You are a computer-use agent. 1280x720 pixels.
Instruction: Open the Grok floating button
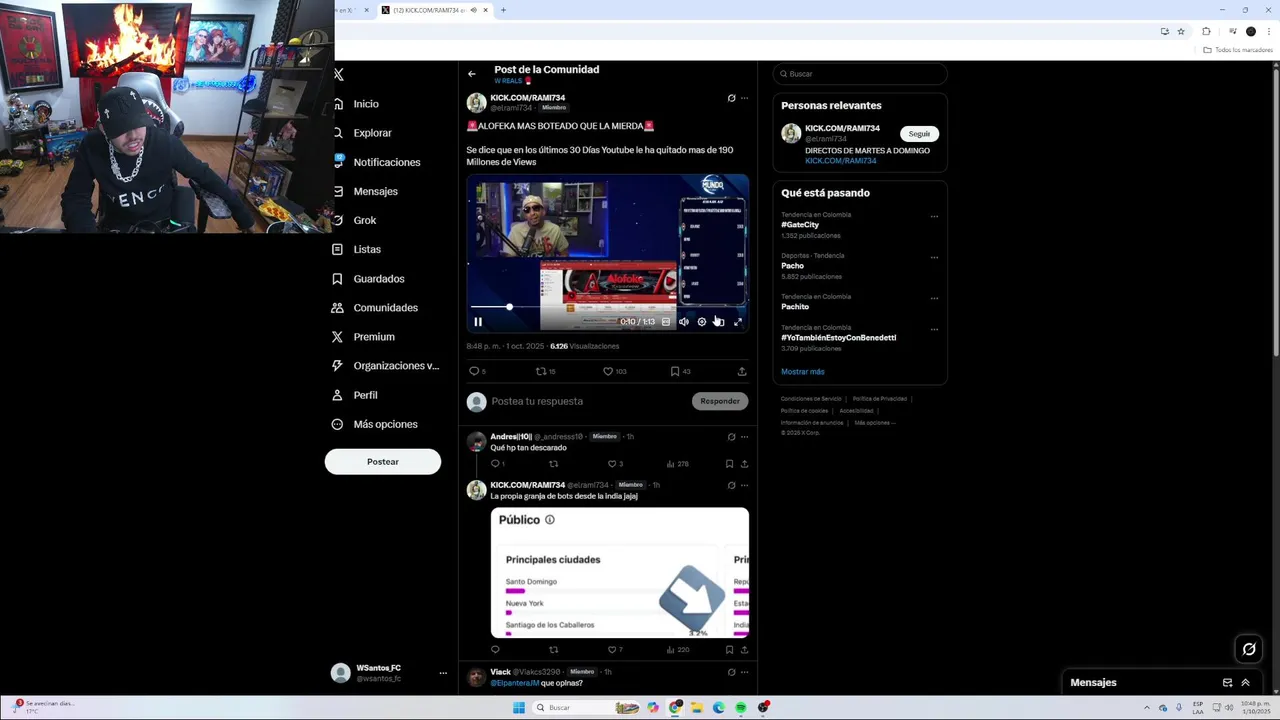click(x=1249, y=650)
